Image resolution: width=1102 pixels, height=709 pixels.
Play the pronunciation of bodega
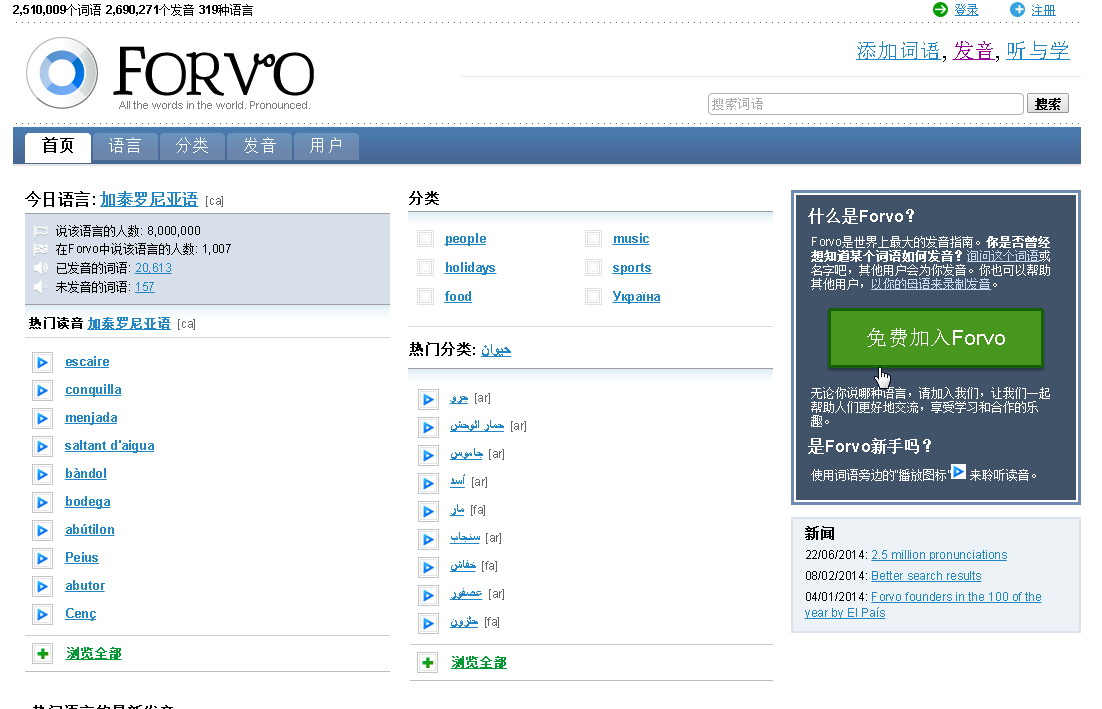point(42,502)
